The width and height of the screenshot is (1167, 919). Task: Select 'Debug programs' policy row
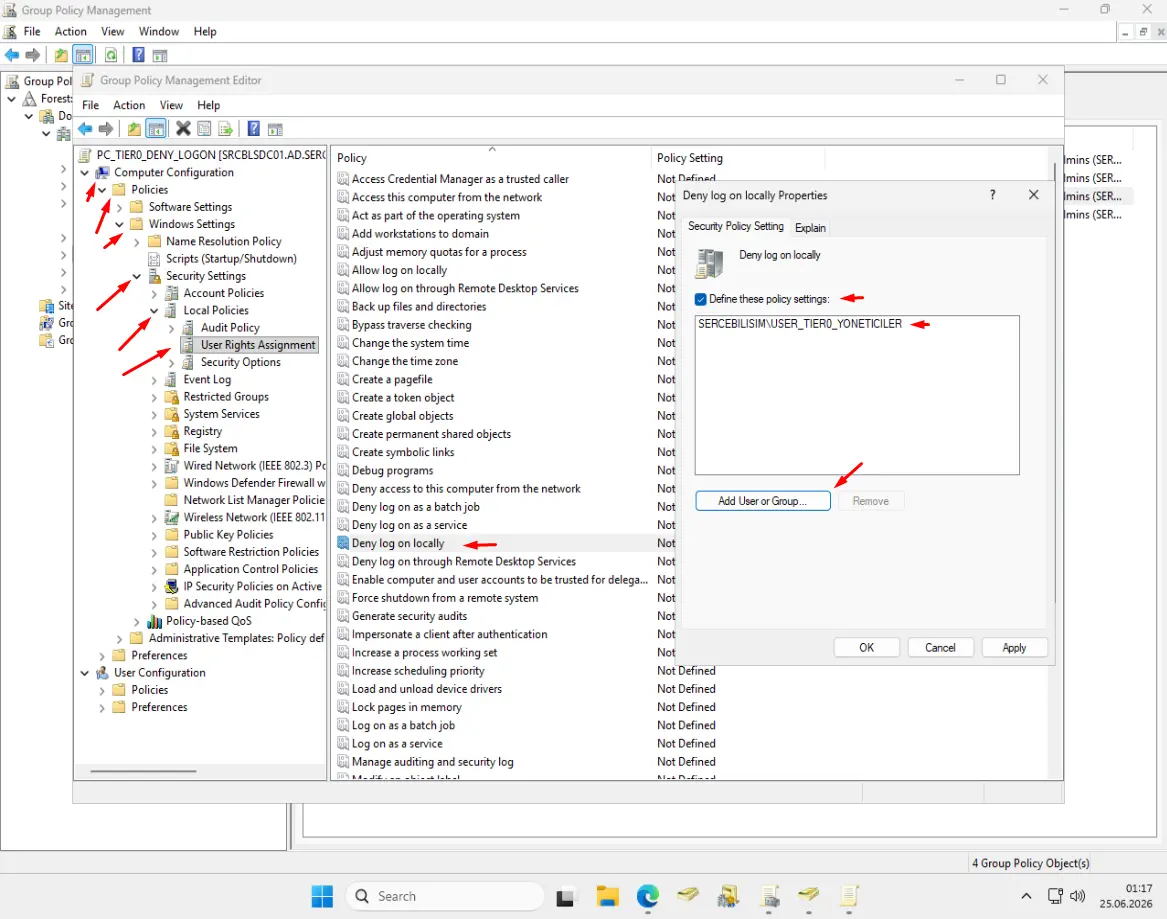392,470
